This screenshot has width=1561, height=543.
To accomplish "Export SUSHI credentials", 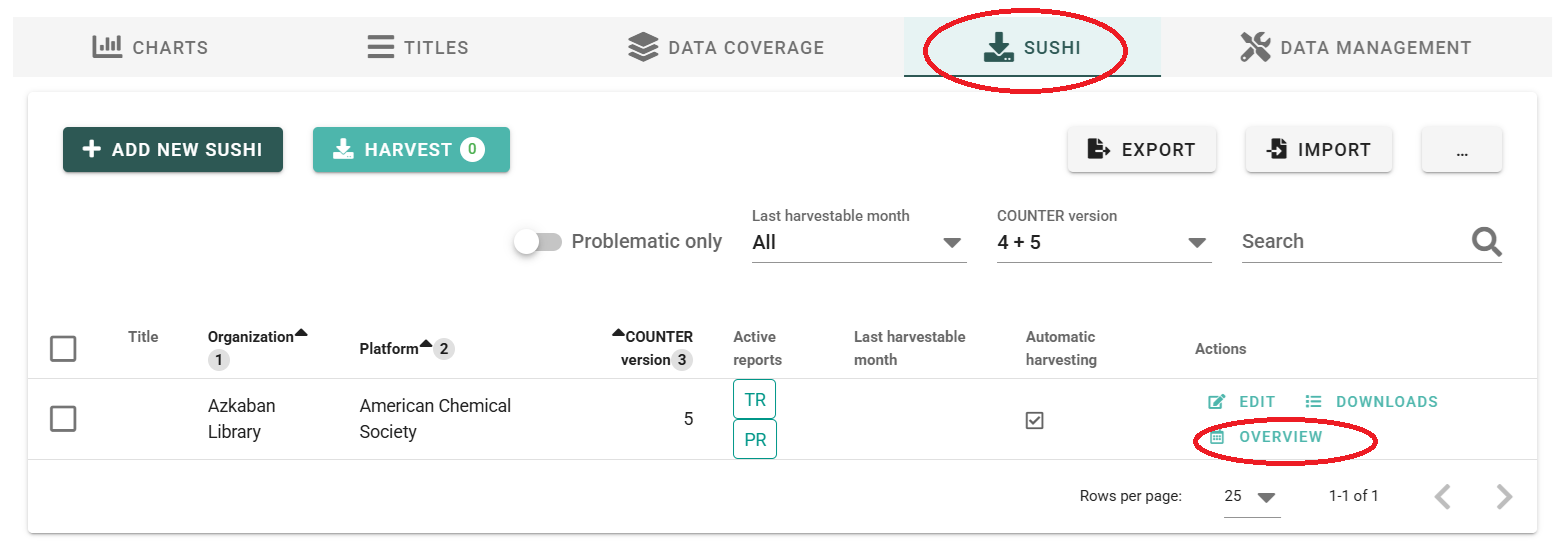I will 1142,150.
